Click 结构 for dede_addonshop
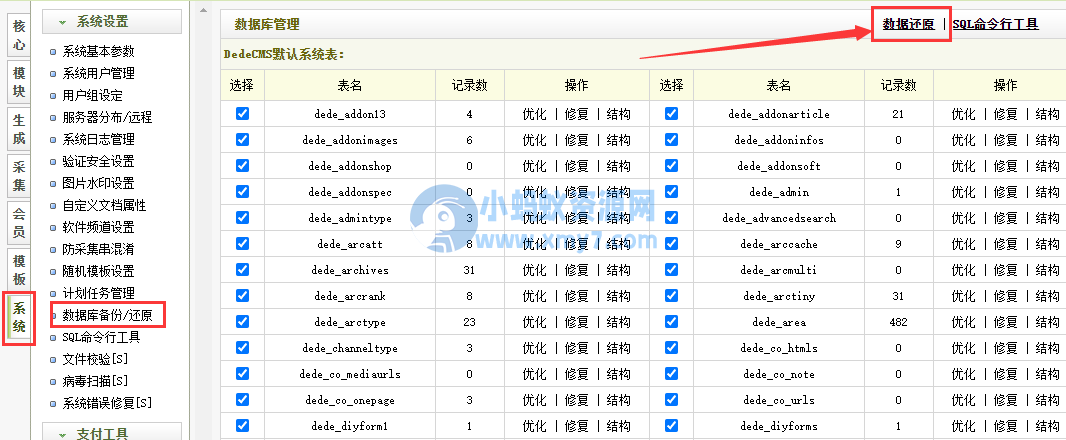Image resolution: width=1066 pixels, height=440 pixels. coord(619,166)
